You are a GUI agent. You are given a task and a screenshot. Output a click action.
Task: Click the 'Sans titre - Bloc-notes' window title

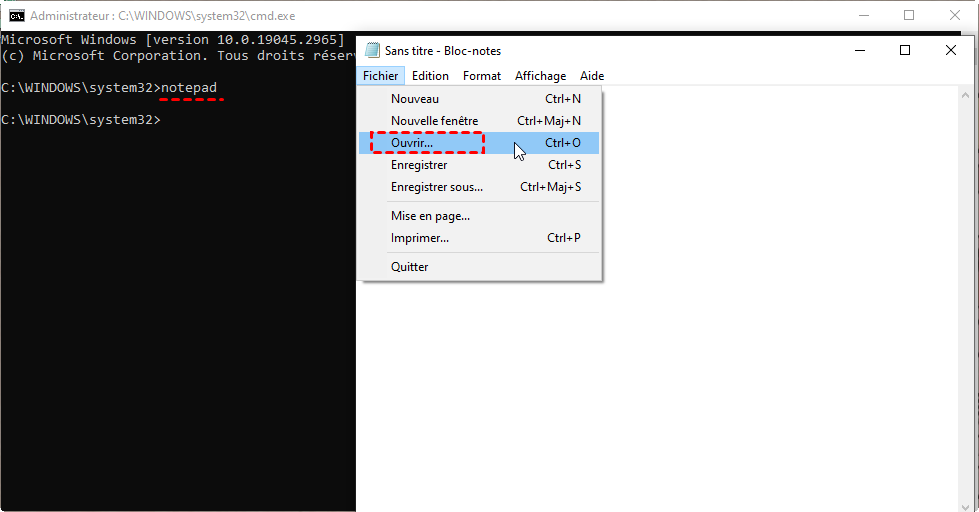443,51
